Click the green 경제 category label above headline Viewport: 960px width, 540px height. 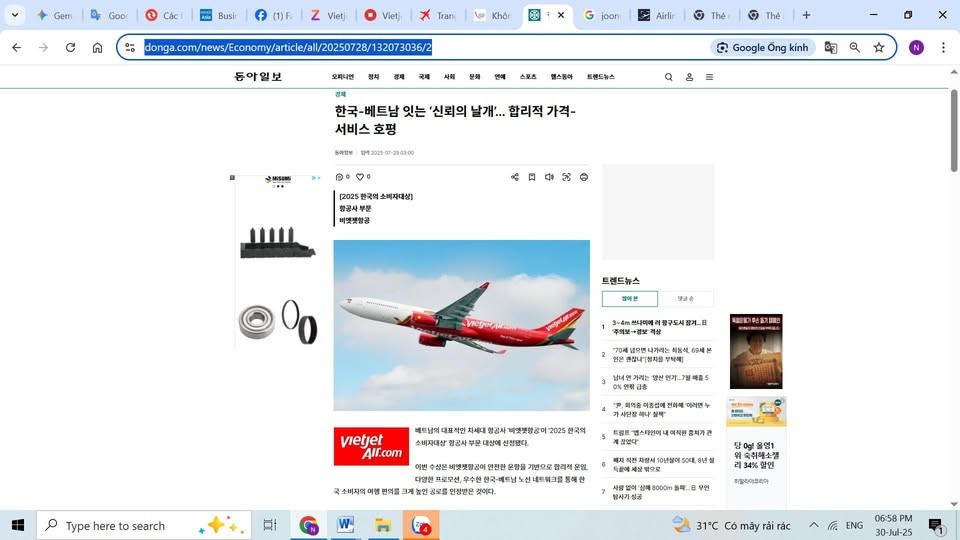click(x=340, y=94)
